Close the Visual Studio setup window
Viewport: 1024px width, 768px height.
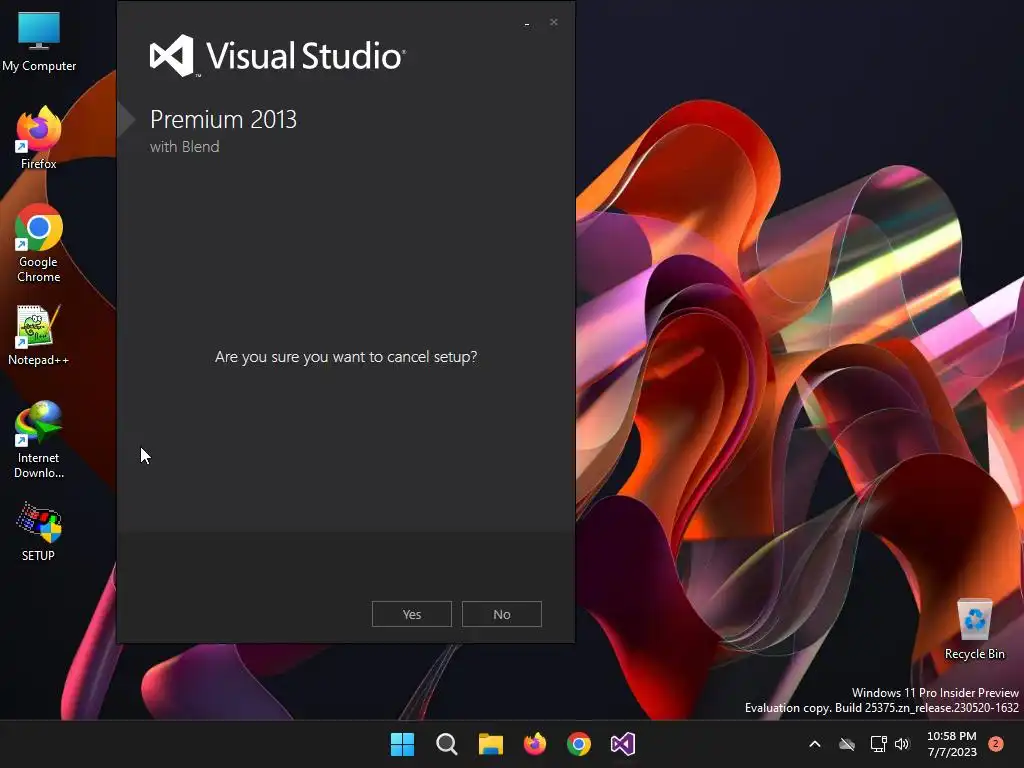pyautogui.click(x=554, y=22)
